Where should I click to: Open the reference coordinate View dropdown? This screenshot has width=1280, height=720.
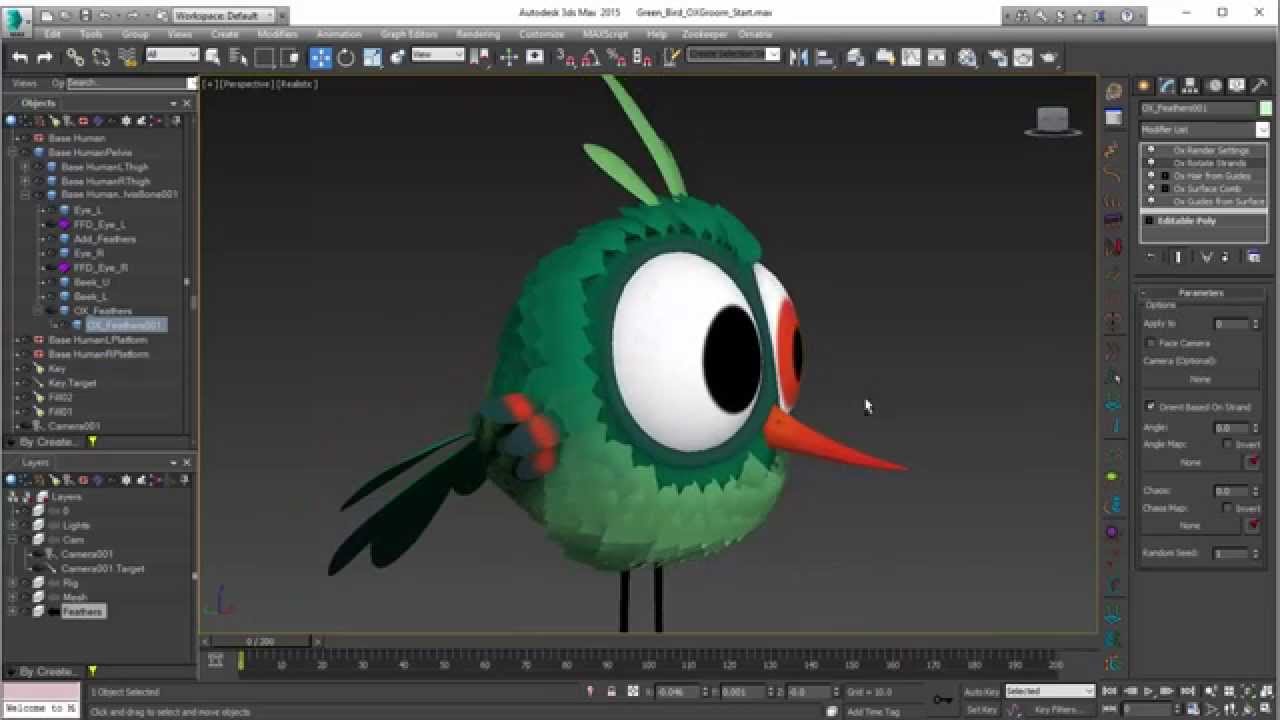(x=438, y=55)
